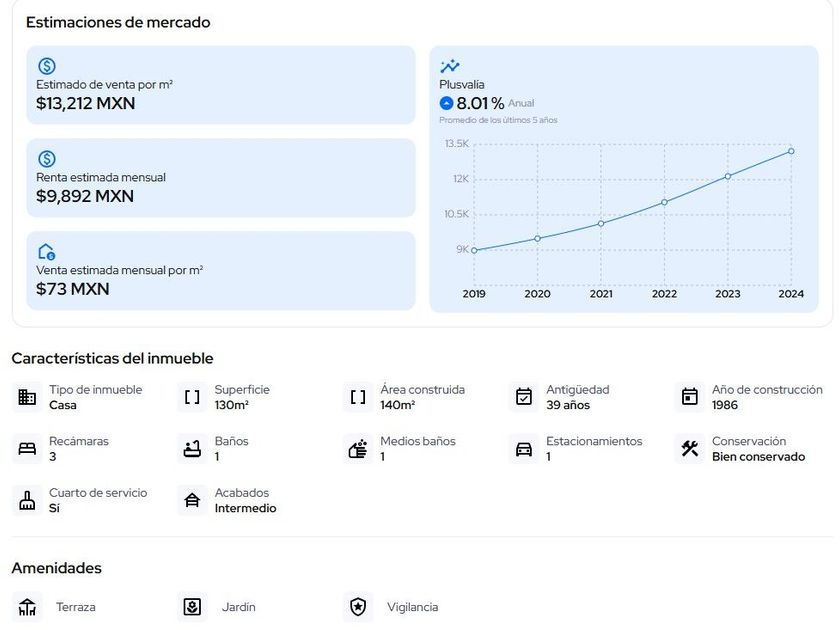Click the 2022 data point on the line
840x630 pixels.
[x=664, y=202]
